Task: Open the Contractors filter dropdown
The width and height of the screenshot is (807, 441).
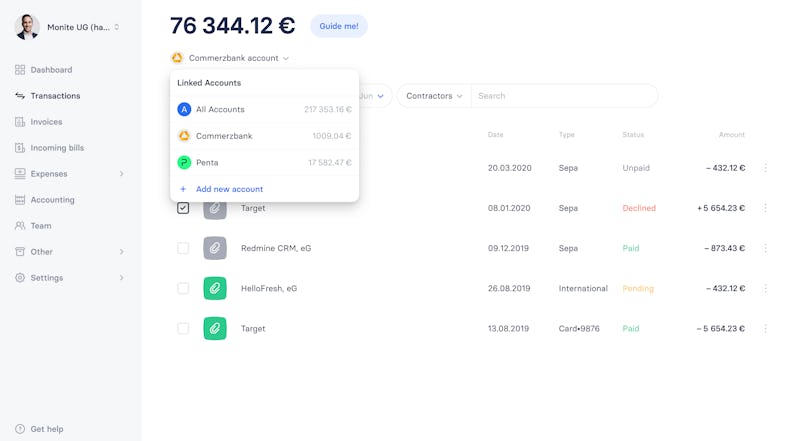Action: pyautogui.click(x=434, y=96)
